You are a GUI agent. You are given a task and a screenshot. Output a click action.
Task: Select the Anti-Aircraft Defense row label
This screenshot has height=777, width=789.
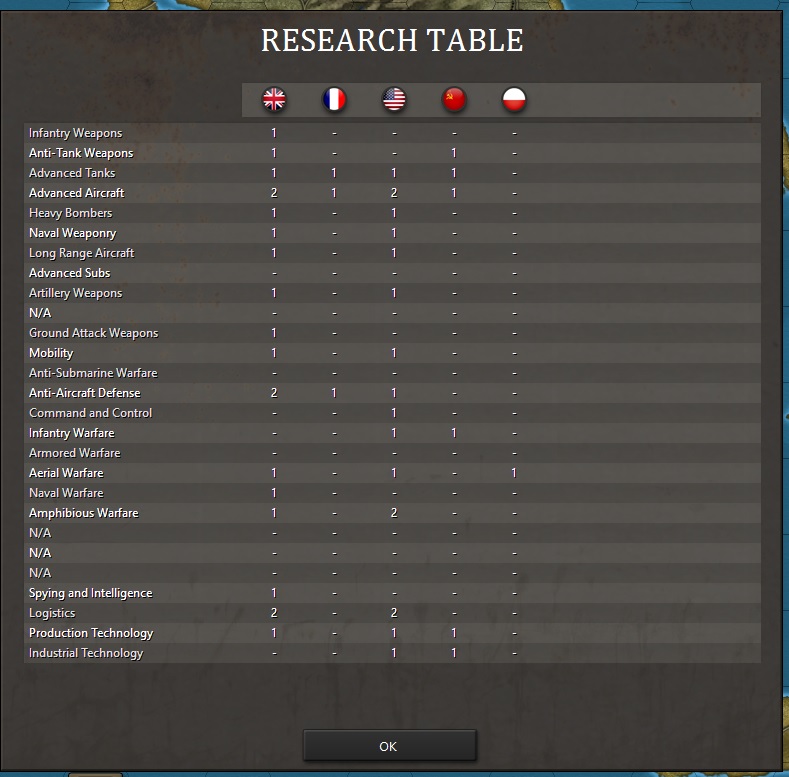click(x=85, y=393)
